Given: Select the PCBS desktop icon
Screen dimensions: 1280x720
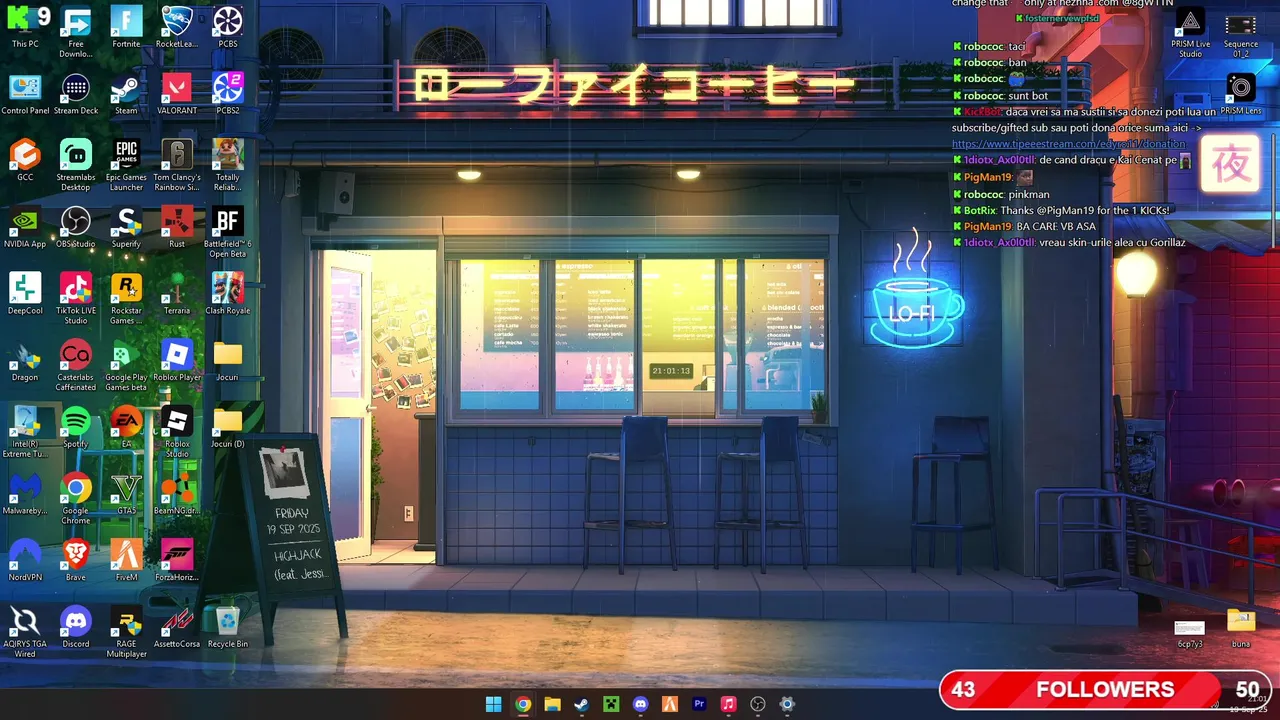Looking at the screenshot, I should pos(228,28).
